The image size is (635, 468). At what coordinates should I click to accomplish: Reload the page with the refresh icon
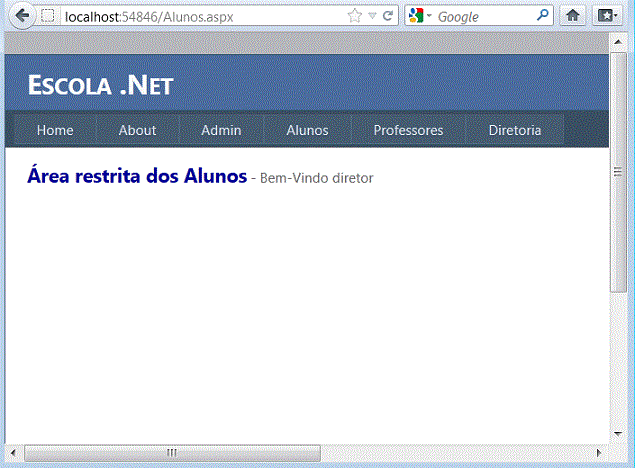click(x=388, y=16)
